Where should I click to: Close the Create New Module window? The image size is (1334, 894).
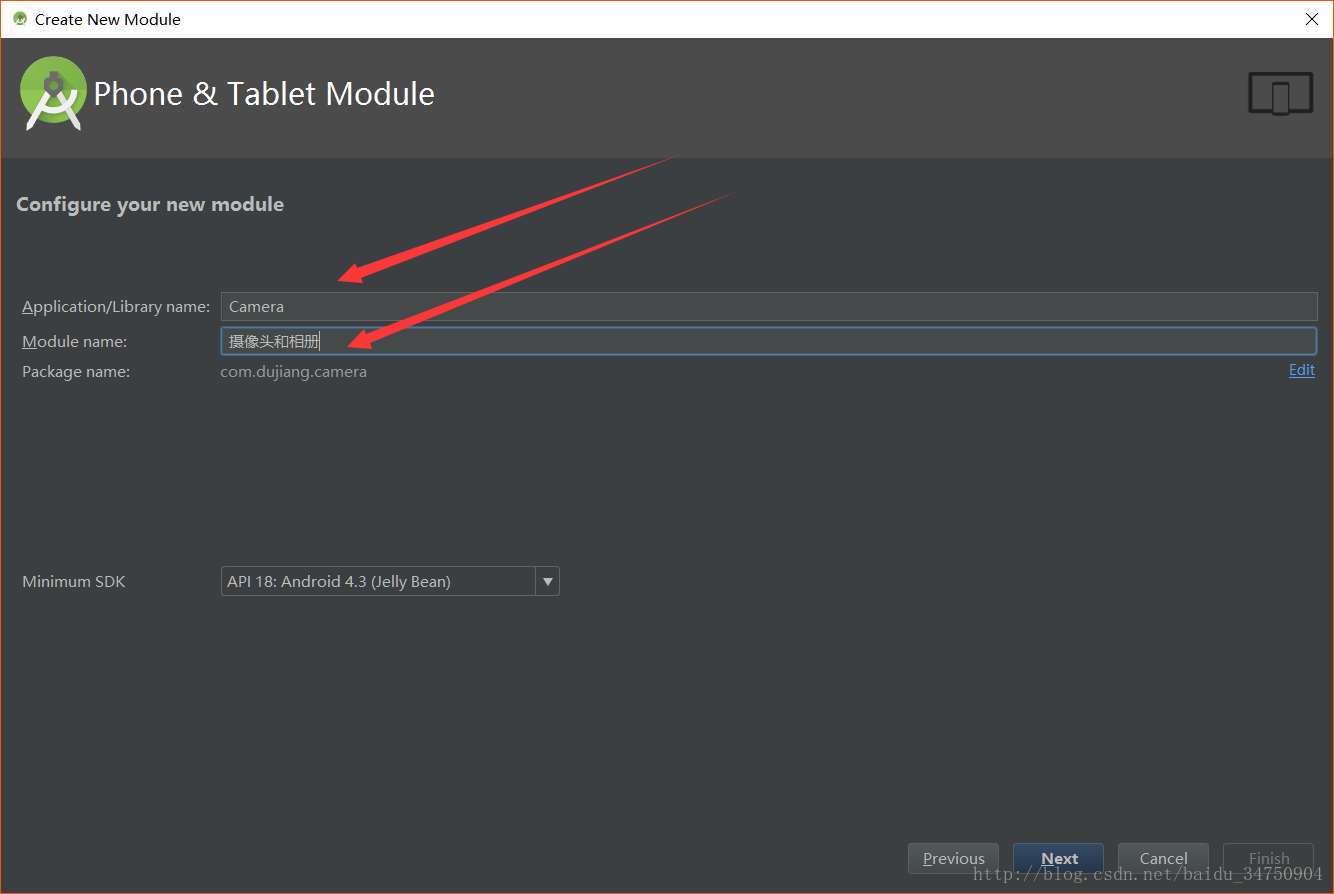pyautogui.click(x=1312, y=19)
